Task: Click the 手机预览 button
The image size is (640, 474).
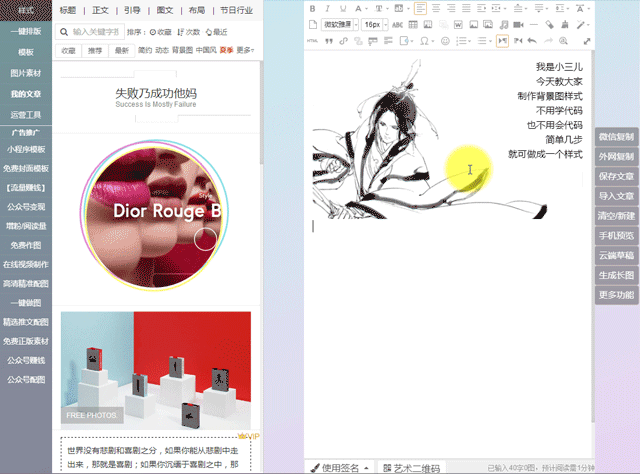Action: [x=616, y=236]
